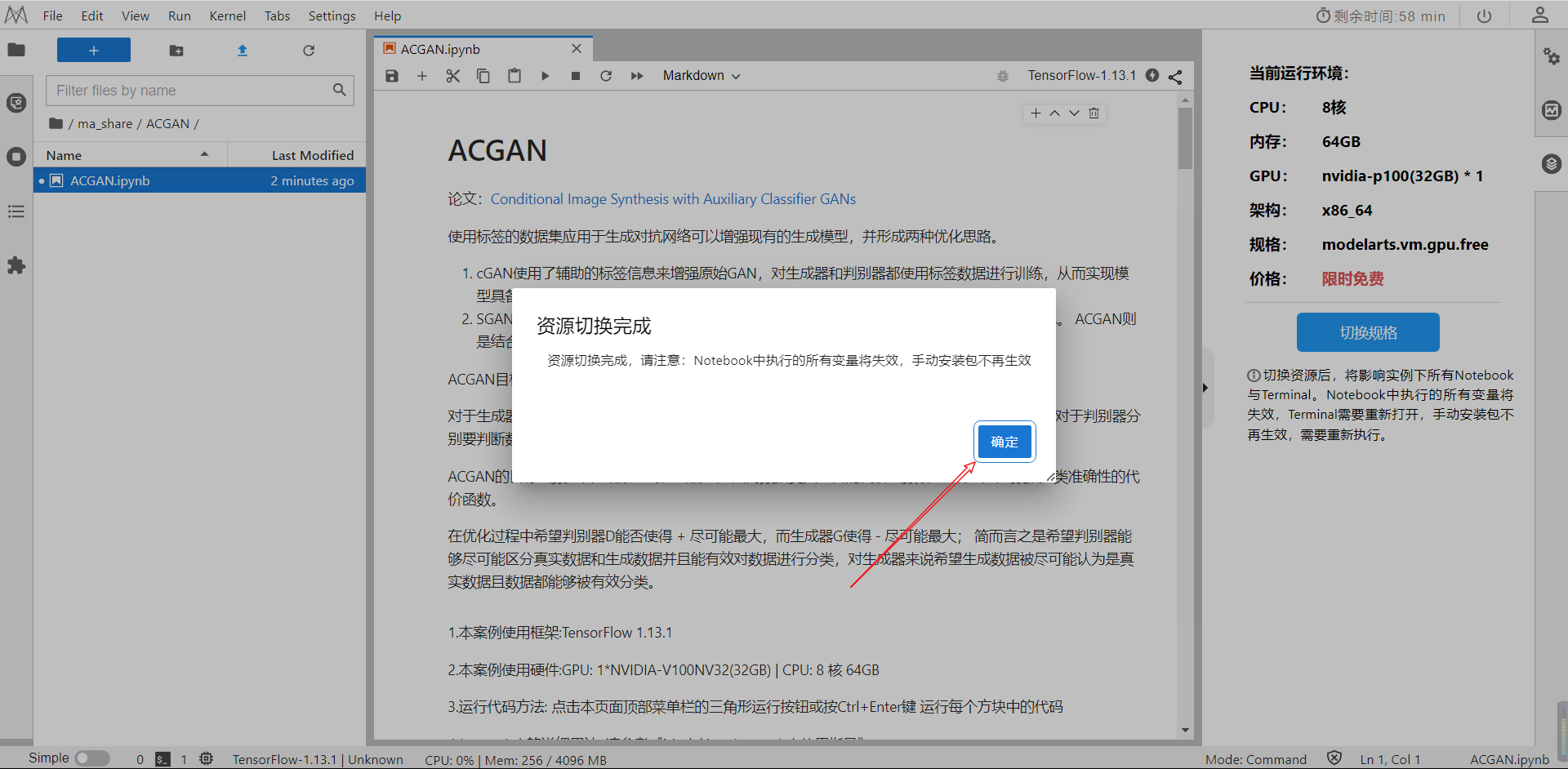
Task: Open the table of contents panel
Action: click(x=16, y=211)
